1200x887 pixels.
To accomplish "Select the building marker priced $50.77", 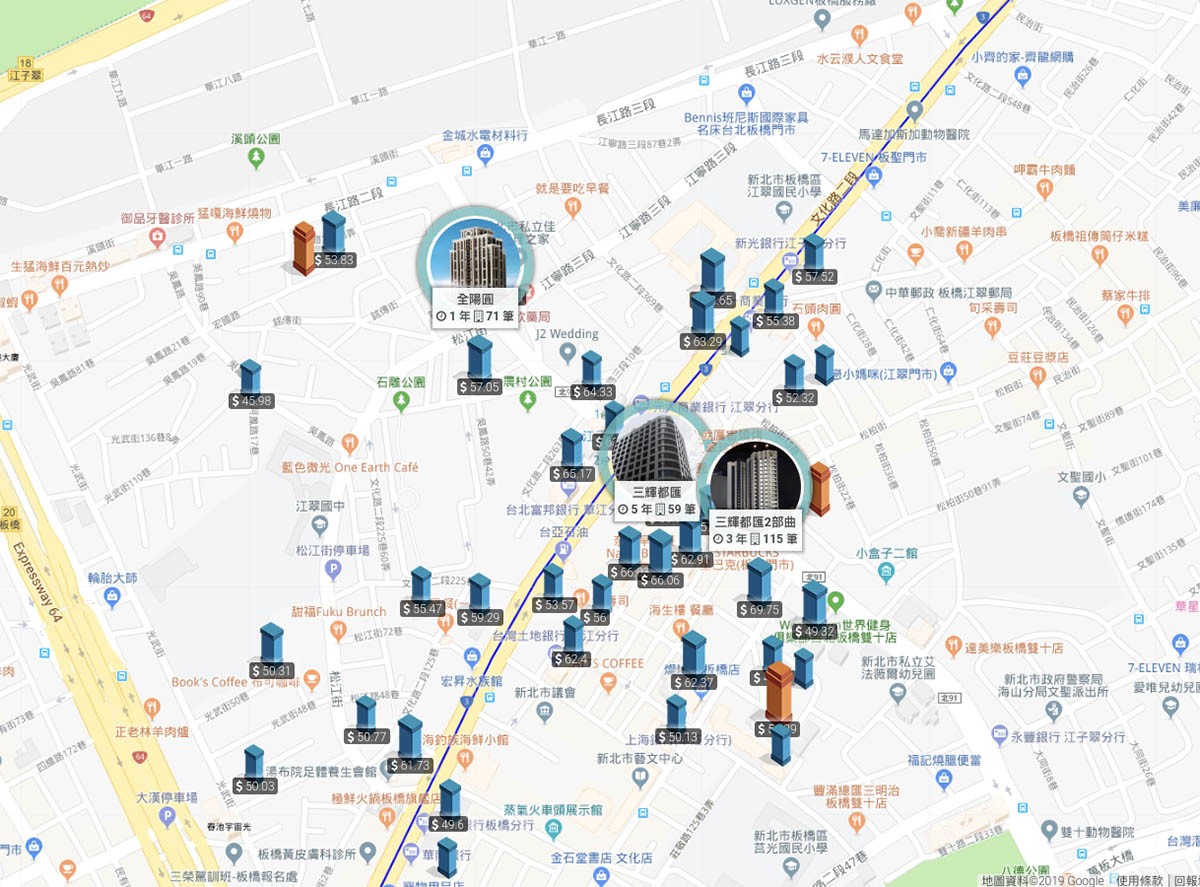I will (366, 720).
